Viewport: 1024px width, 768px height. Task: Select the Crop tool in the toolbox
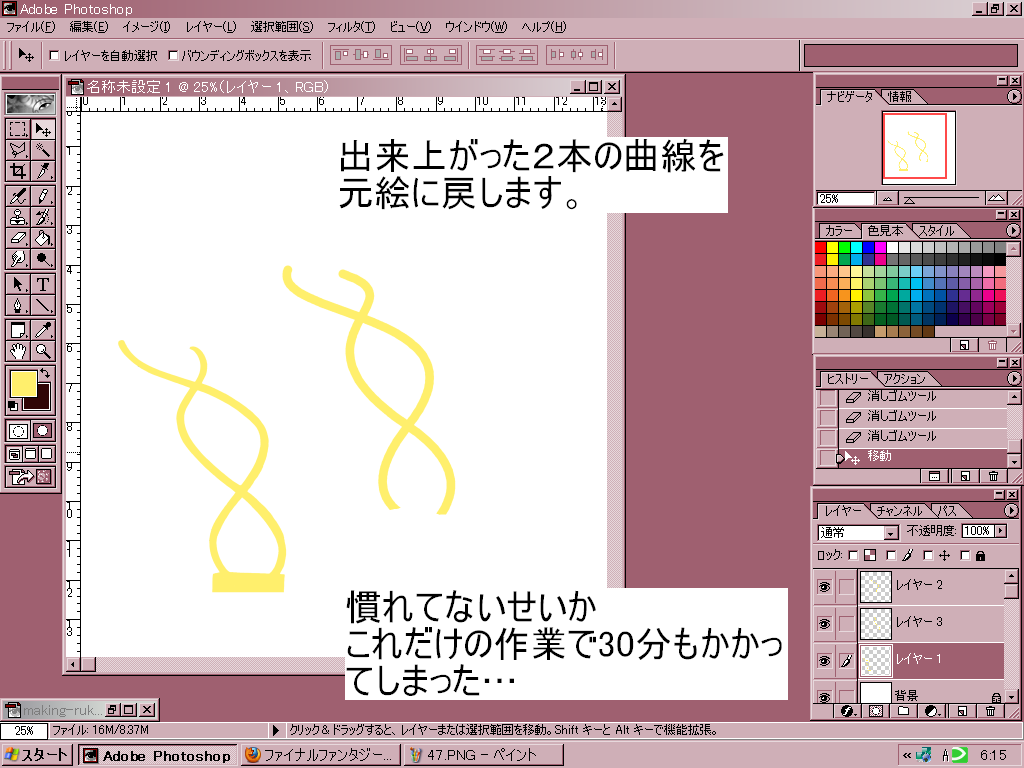point(18,170)
